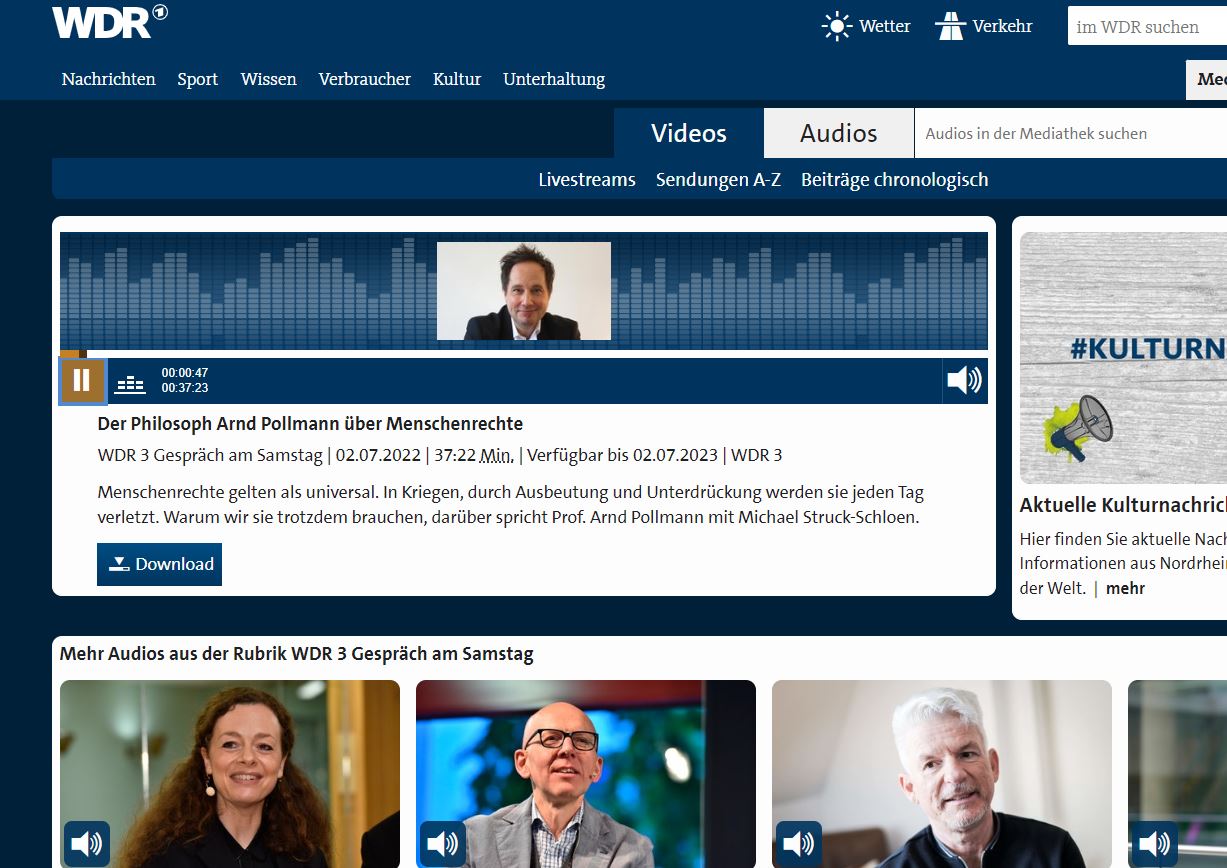This screenshot has height=868, width=1227.
Task: Open Sport menu
Action: [x=198, y=79]
